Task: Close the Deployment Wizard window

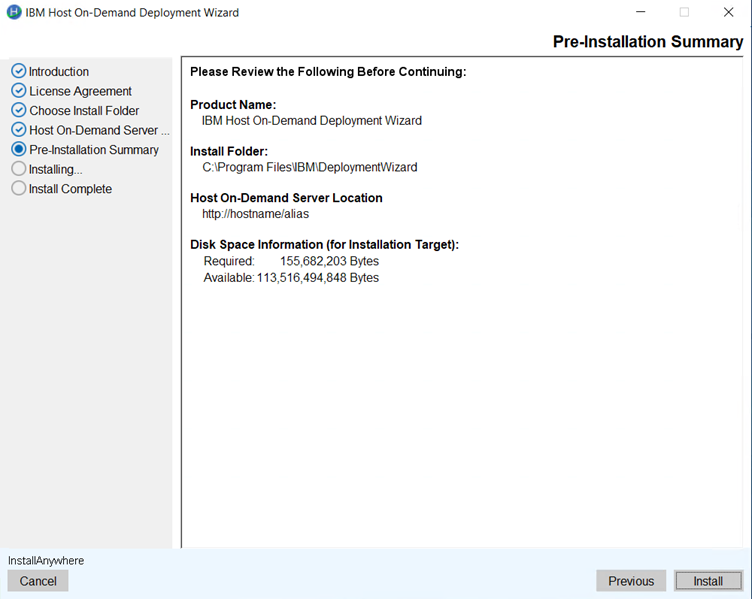Action: click(x=728, y=13)
